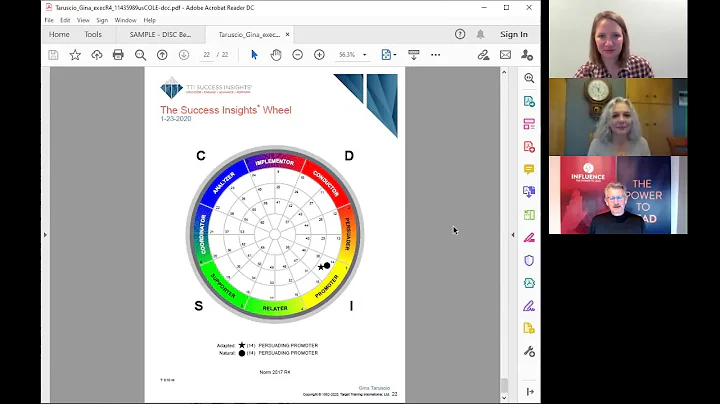
Task: Print the document with printer icon
Action: 118,55
